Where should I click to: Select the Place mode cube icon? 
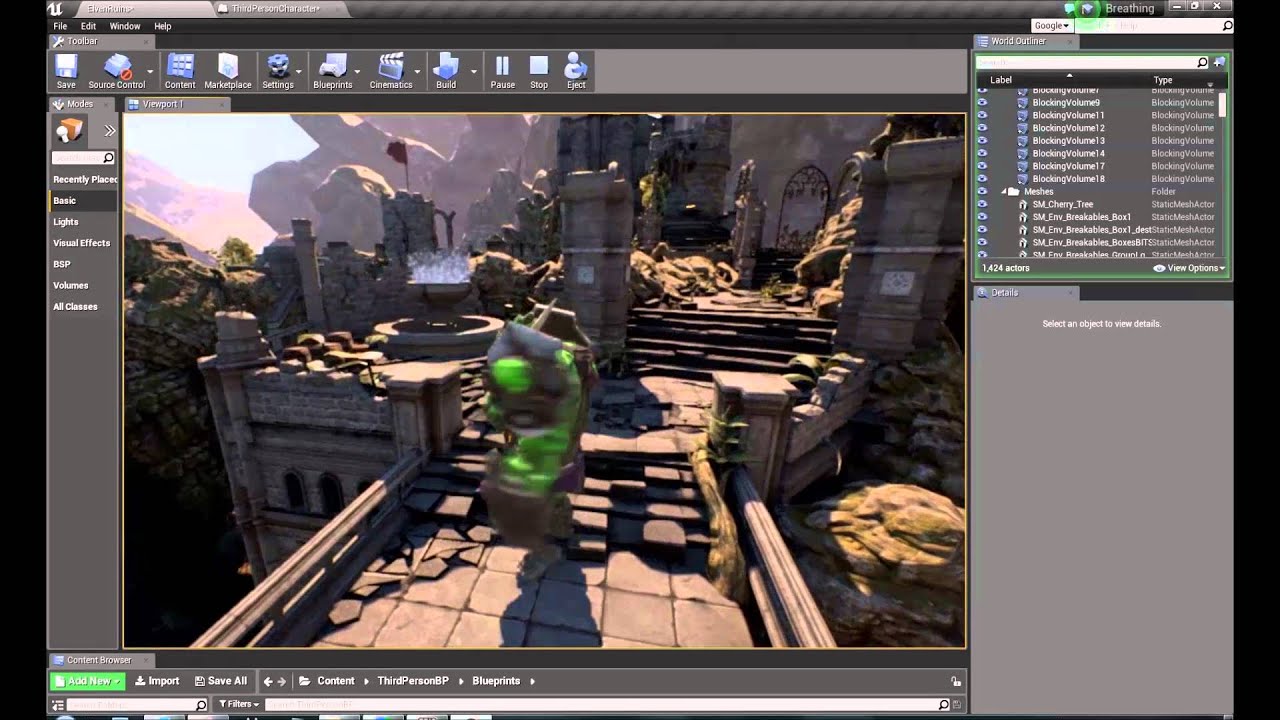point(69,130)
